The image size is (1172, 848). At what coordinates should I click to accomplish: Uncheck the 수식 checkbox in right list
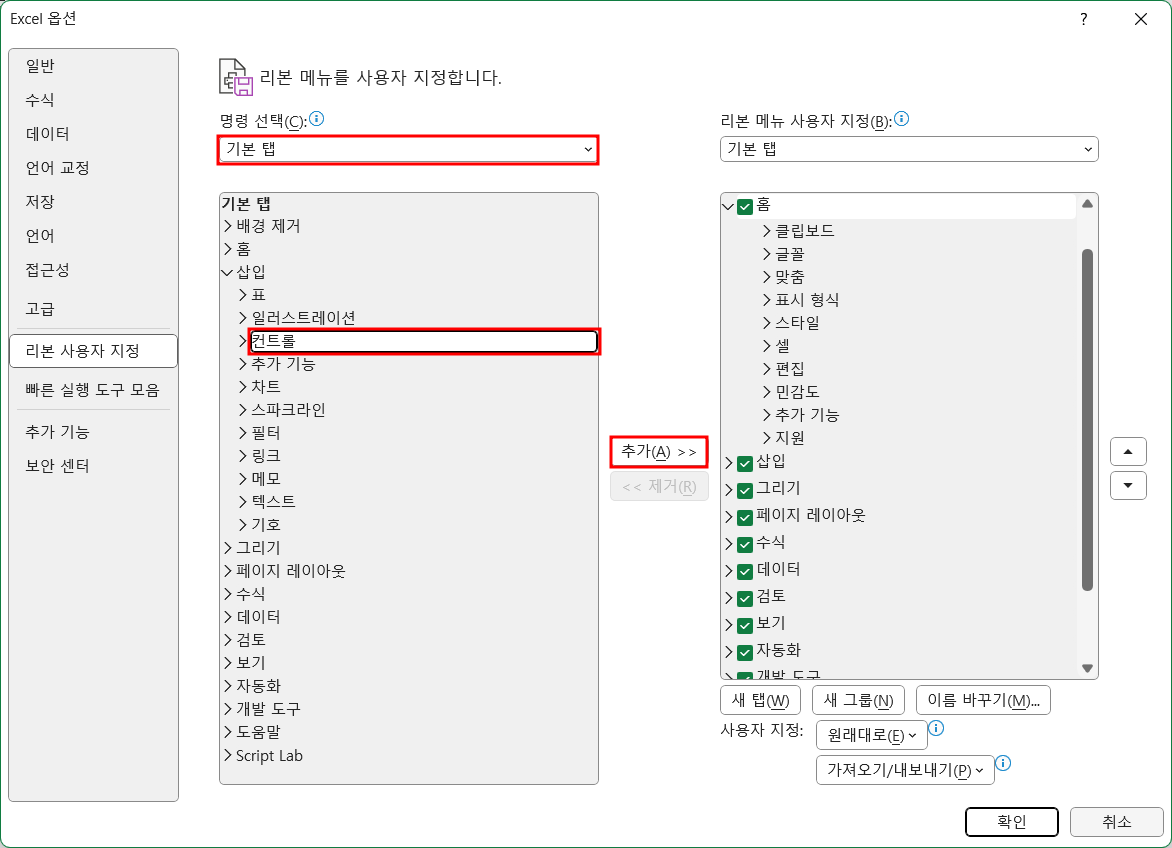click(744, 545)
